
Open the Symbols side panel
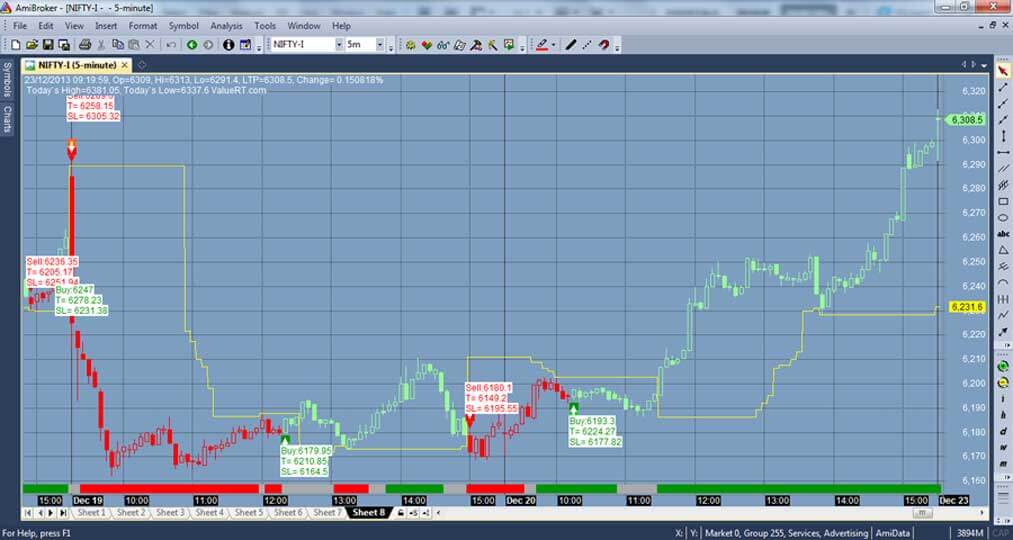[x=7, y=79]
